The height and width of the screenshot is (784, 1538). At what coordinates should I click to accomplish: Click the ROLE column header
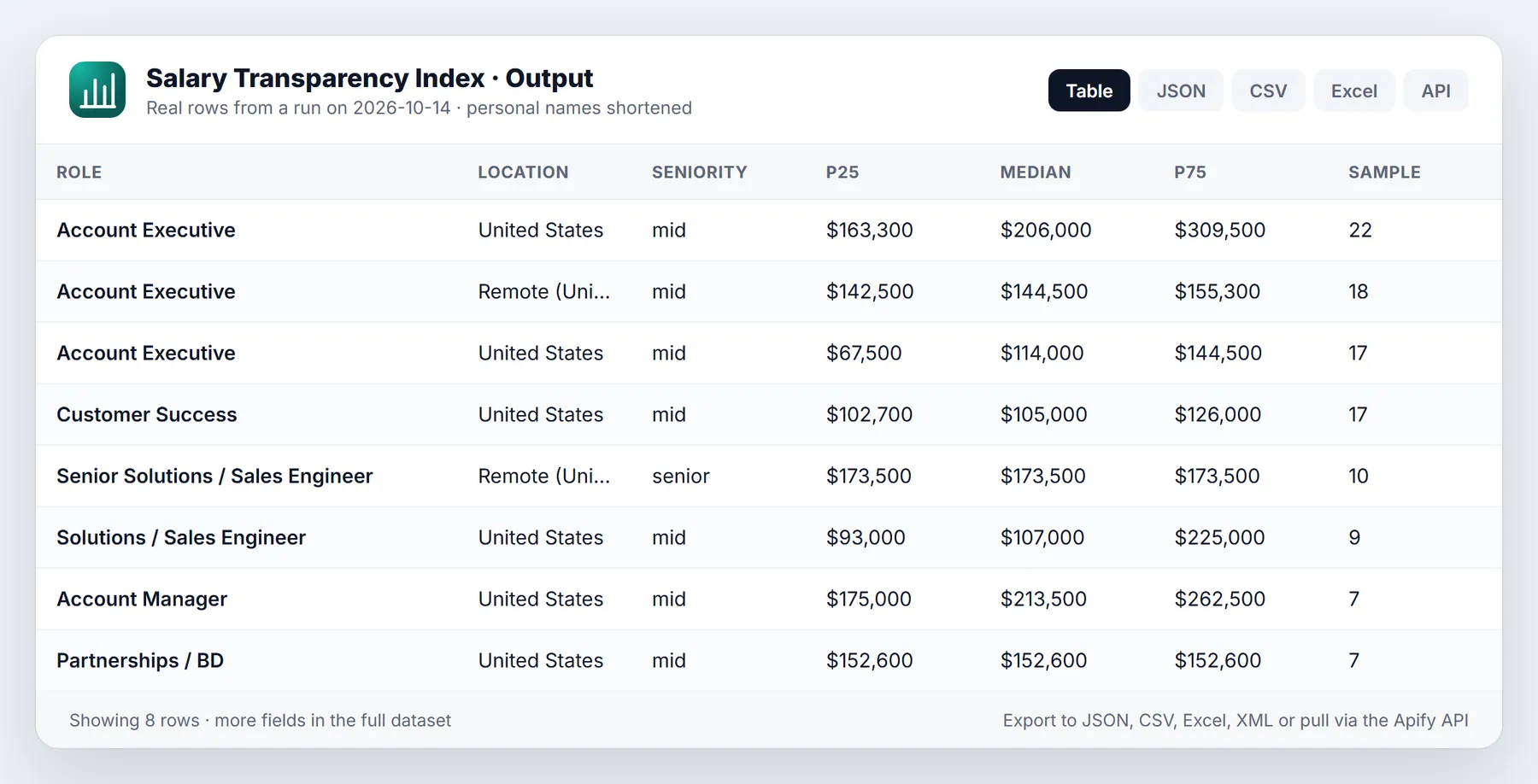(x=79, y=173)
